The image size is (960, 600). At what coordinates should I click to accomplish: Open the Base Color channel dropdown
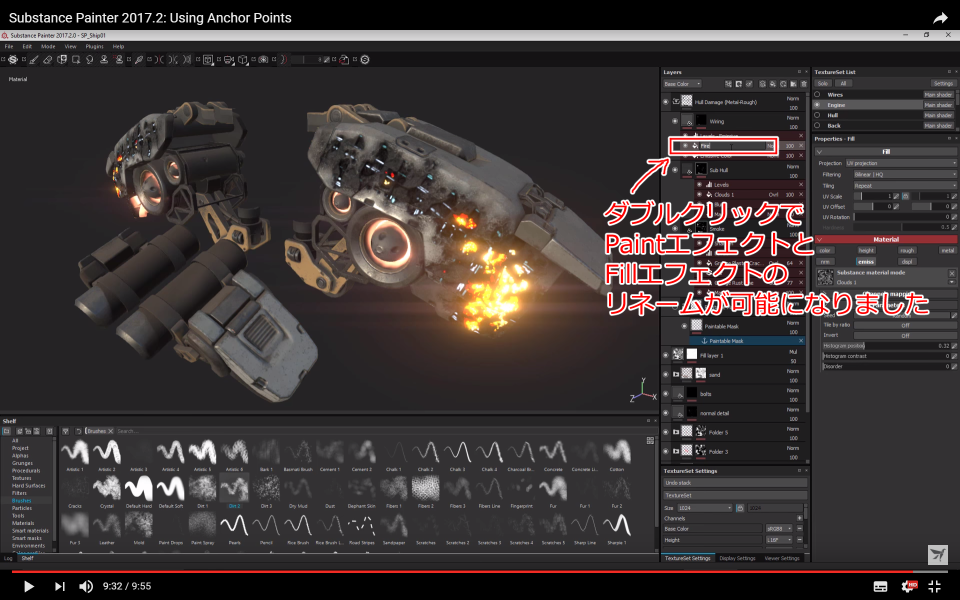pyautogui.click(x=682, y=84)
